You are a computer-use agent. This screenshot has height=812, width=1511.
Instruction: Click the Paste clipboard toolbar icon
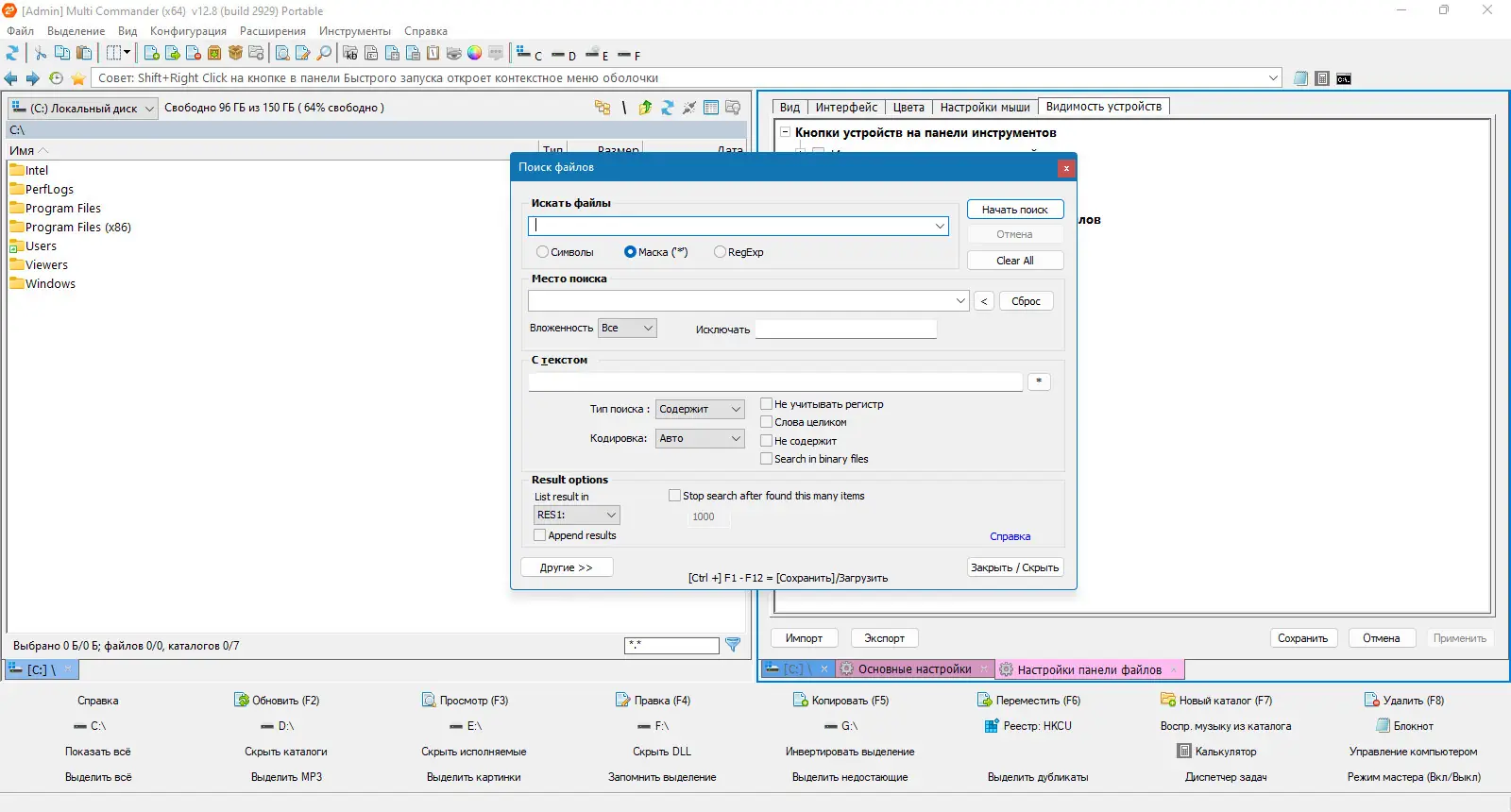click(x=84, y=53)
